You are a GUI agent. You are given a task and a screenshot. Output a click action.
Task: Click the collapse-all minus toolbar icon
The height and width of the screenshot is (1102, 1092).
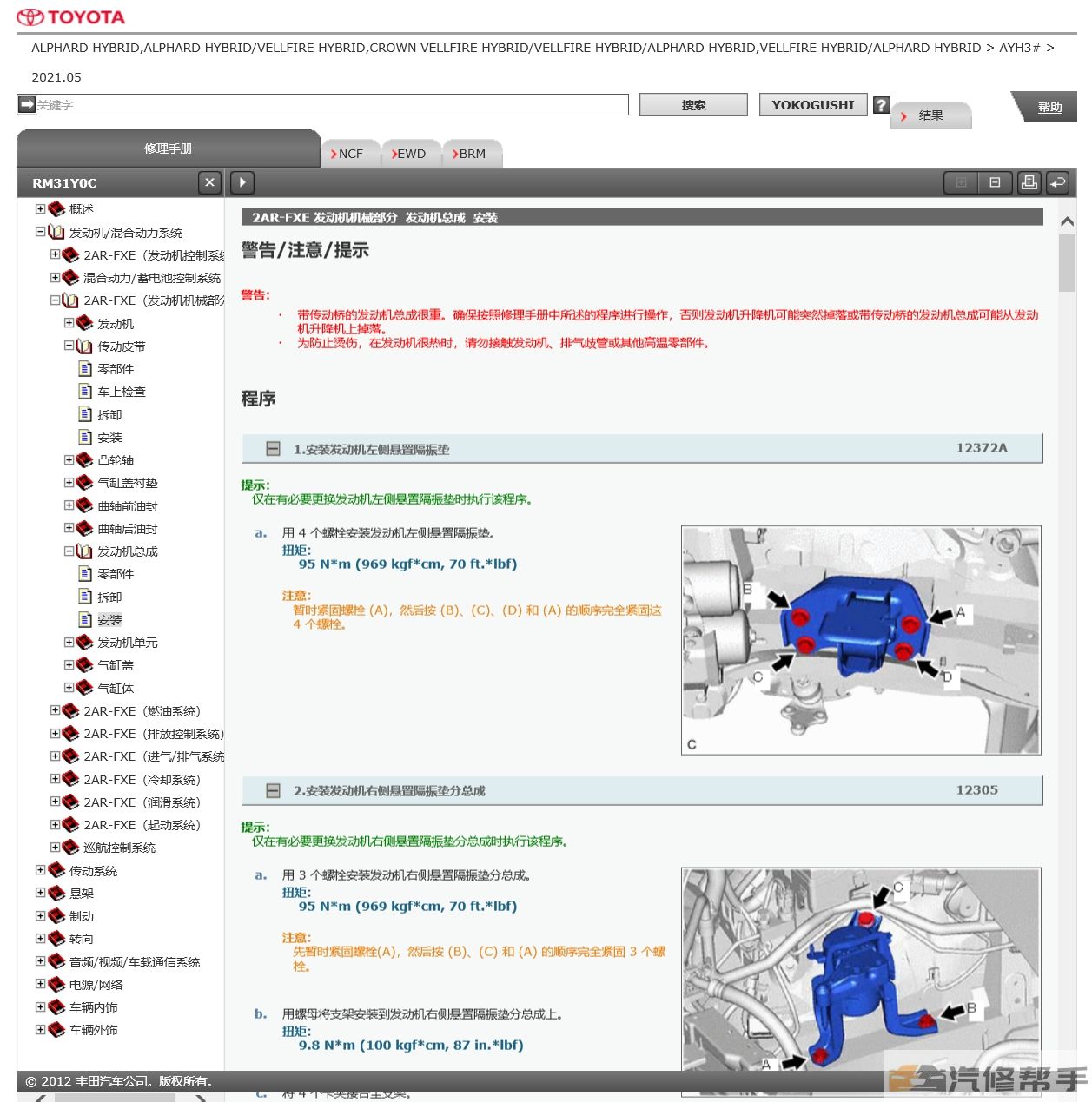pyautogui.click(x=995, y=182)
